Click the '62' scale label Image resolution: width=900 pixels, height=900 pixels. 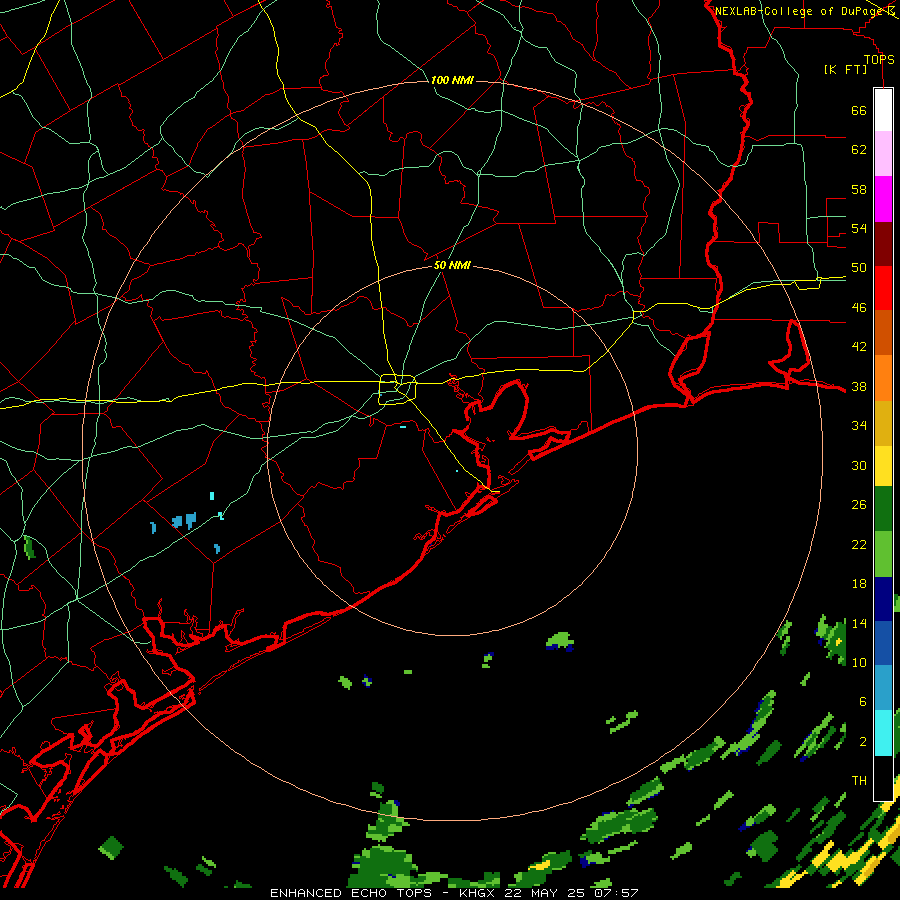(x=859, y=150)
